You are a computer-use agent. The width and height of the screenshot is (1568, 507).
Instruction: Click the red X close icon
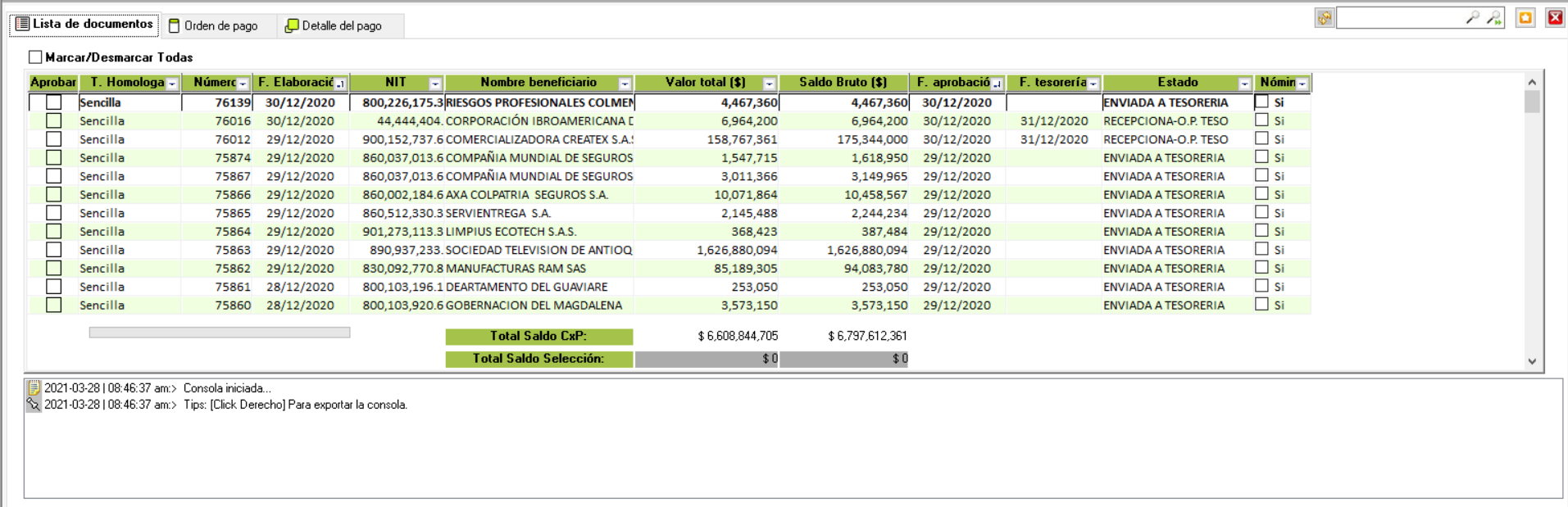[x=1554, y=18]
